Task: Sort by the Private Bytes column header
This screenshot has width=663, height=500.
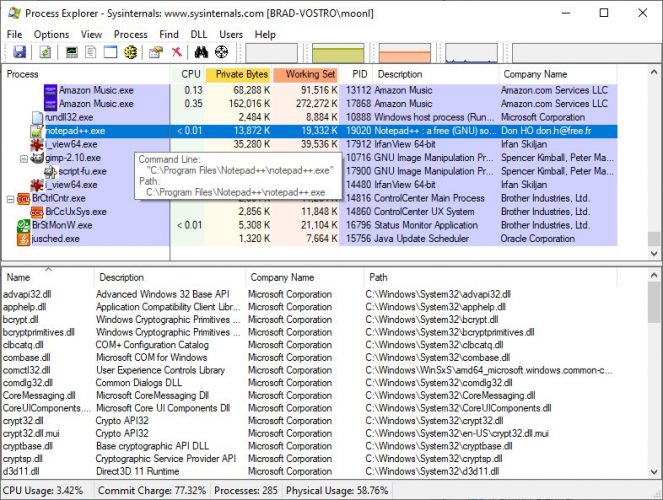Action: 239,74
